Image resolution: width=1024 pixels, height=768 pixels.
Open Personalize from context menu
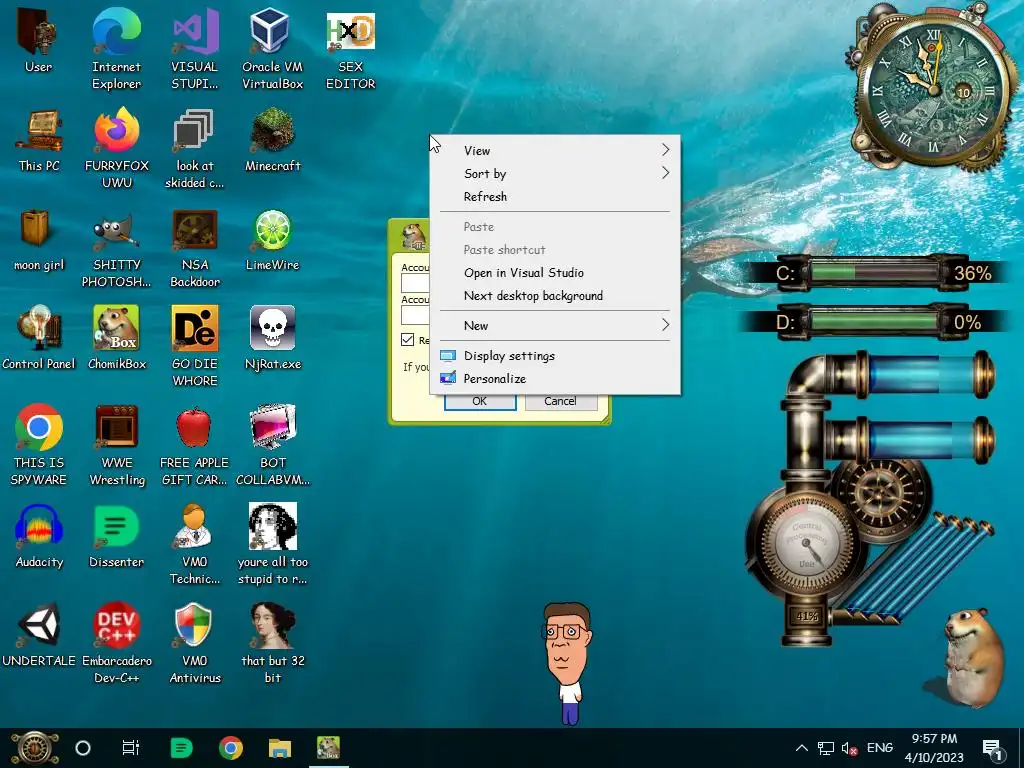pos(554,378)
